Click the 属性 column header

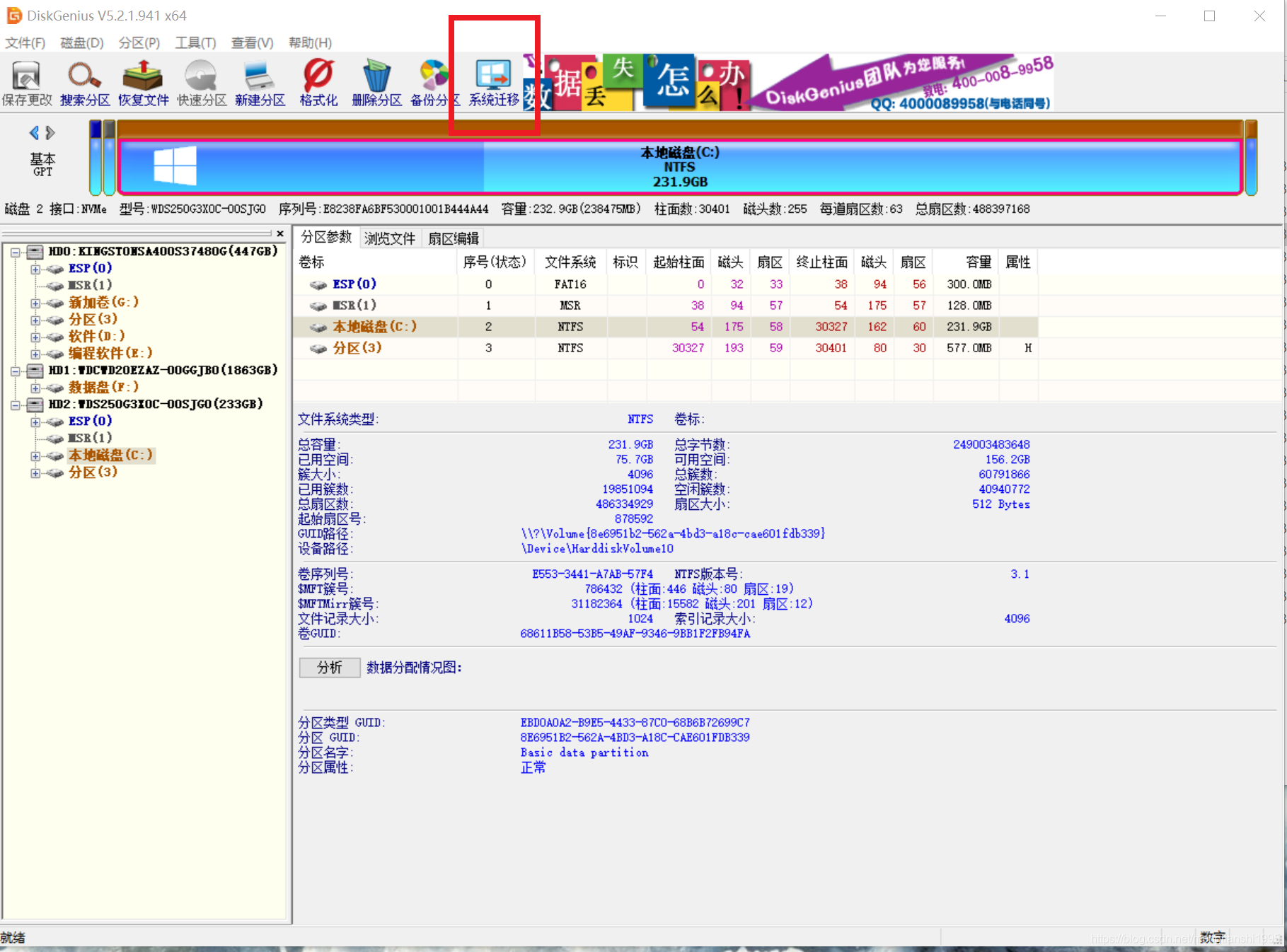click(1018, 262)
